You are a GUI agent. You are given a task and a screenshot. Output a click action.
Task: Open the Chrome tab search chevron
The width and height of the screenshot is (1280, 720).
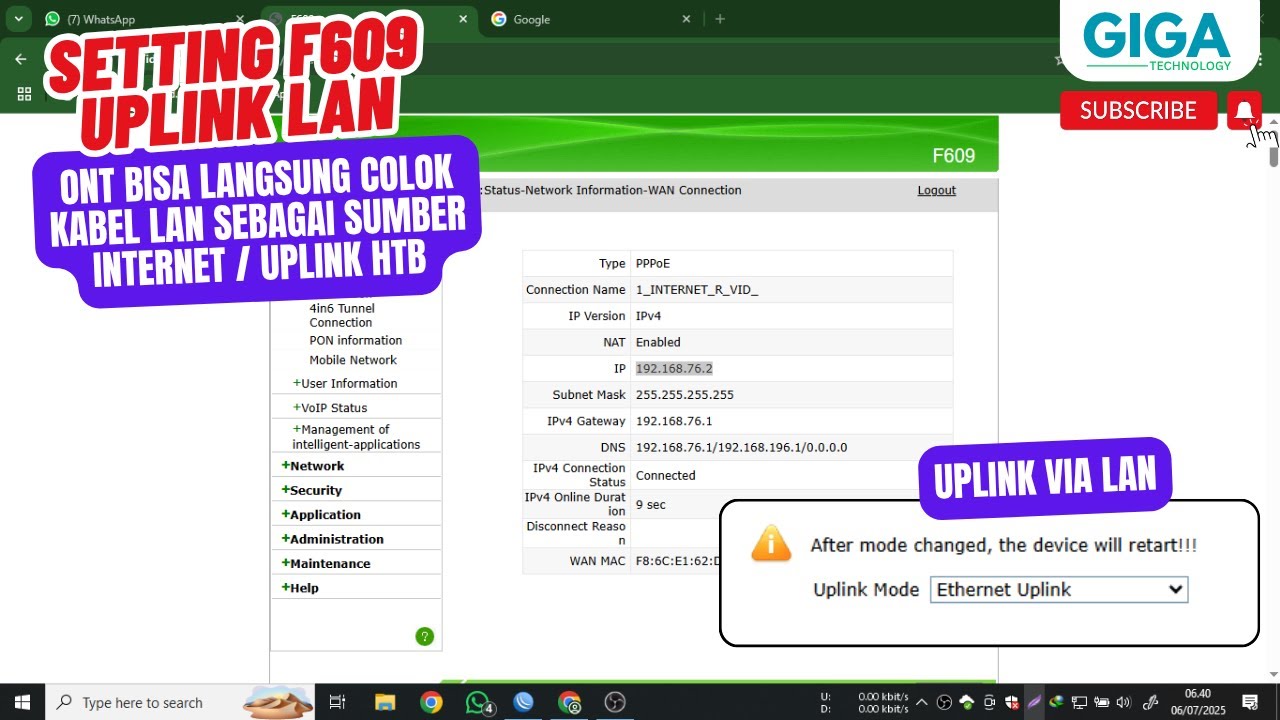[18, 19]
